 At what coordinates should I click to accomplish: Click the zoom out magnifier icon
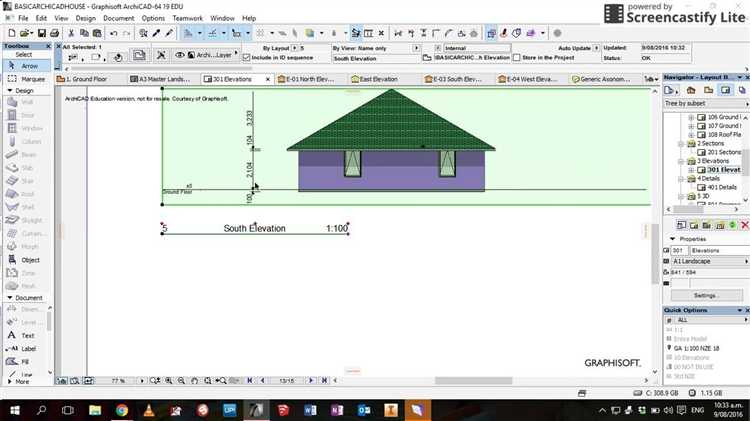182,381
